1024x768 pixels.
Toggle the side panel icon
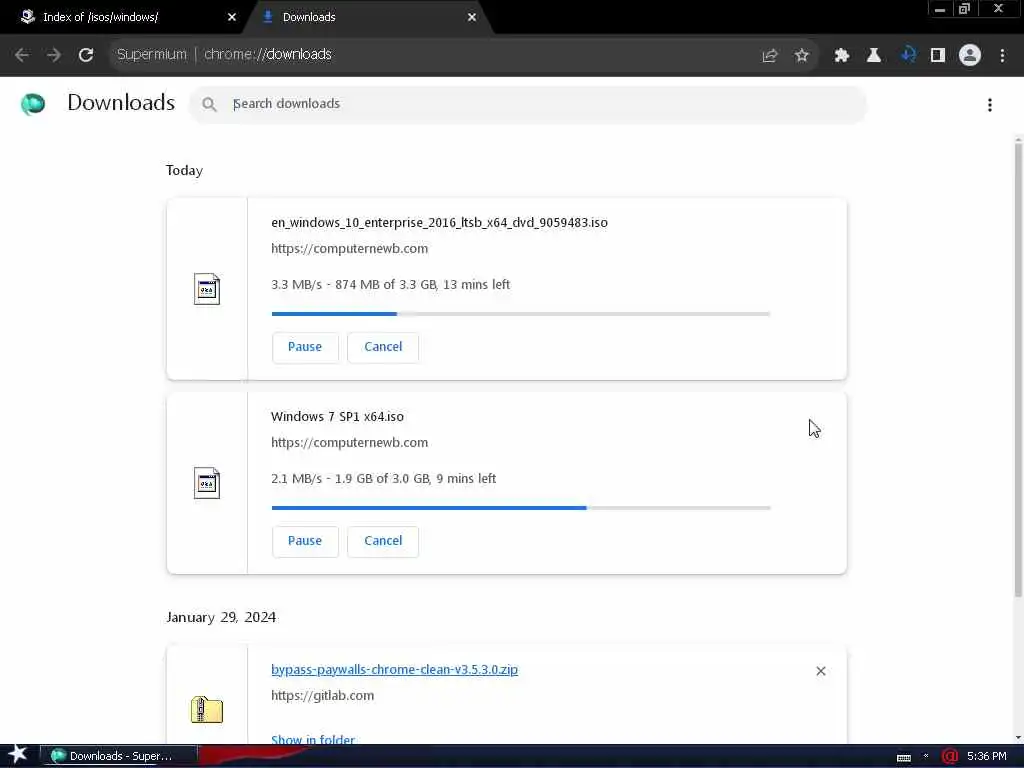coord(938,56)
